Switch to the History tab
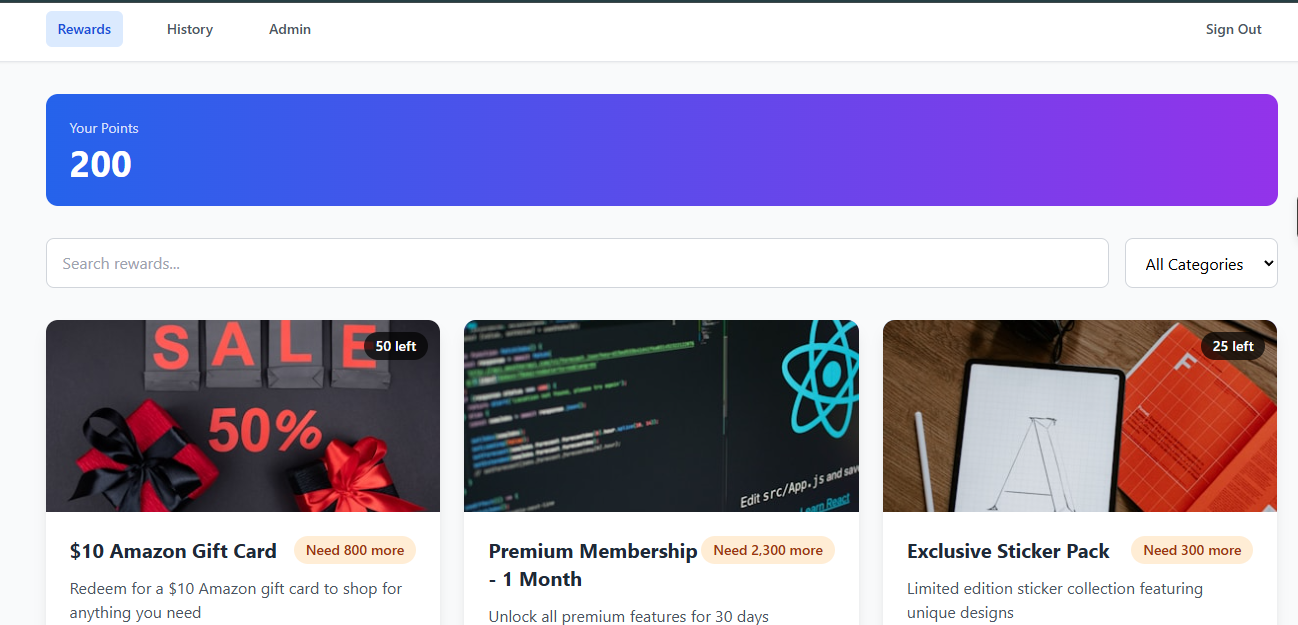The image size is (1298, 625). (x=190, y=29)
